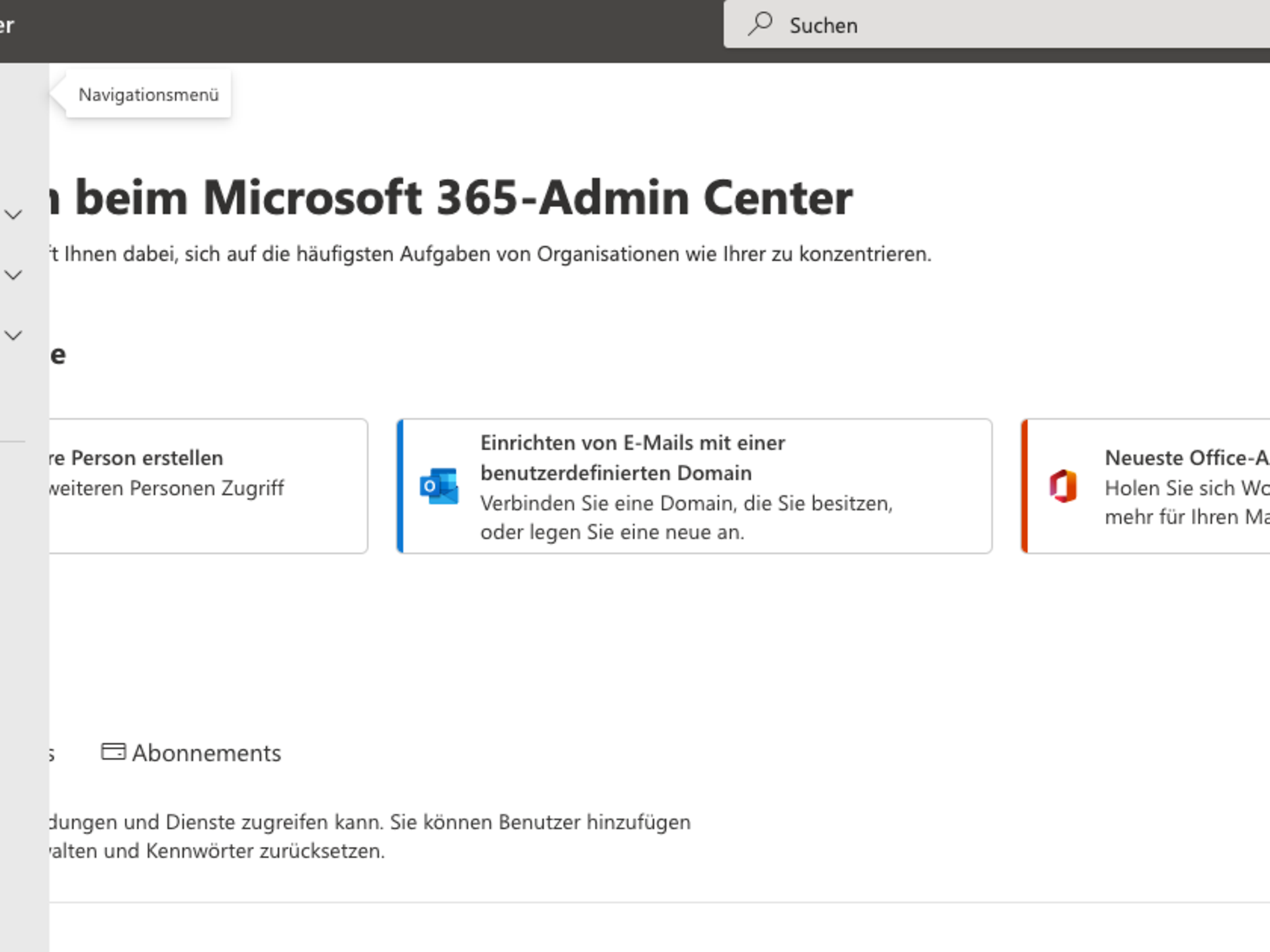Screen dimensions: 1270x952
Task: Expand the middle sidebar chevron
Action: pos(14,274)
